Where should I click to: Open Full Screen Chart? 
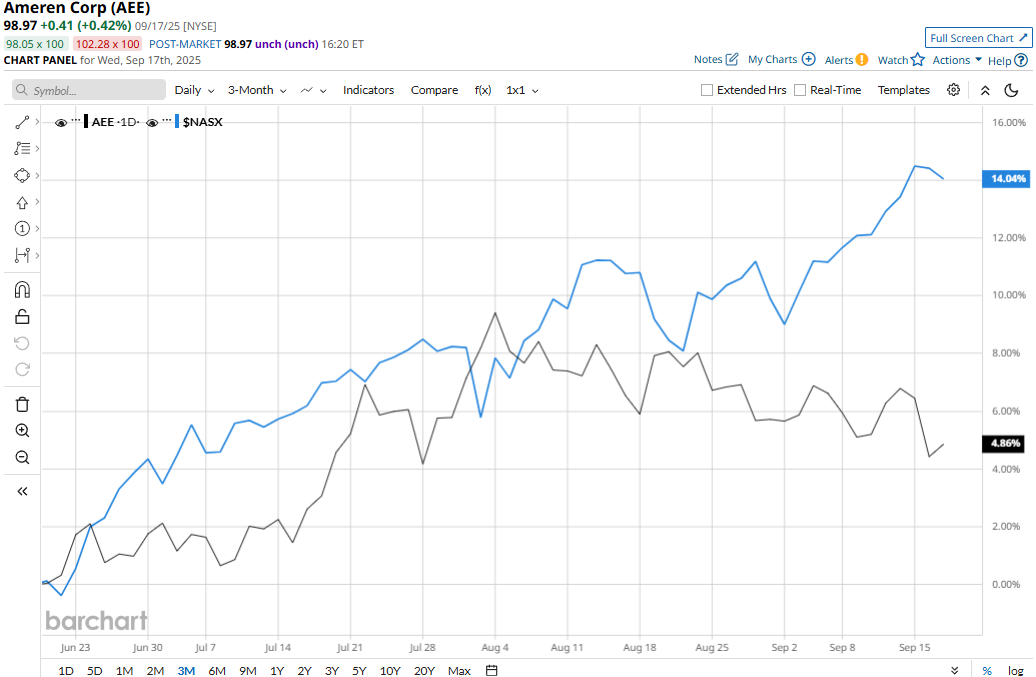(x=979, y=38)
